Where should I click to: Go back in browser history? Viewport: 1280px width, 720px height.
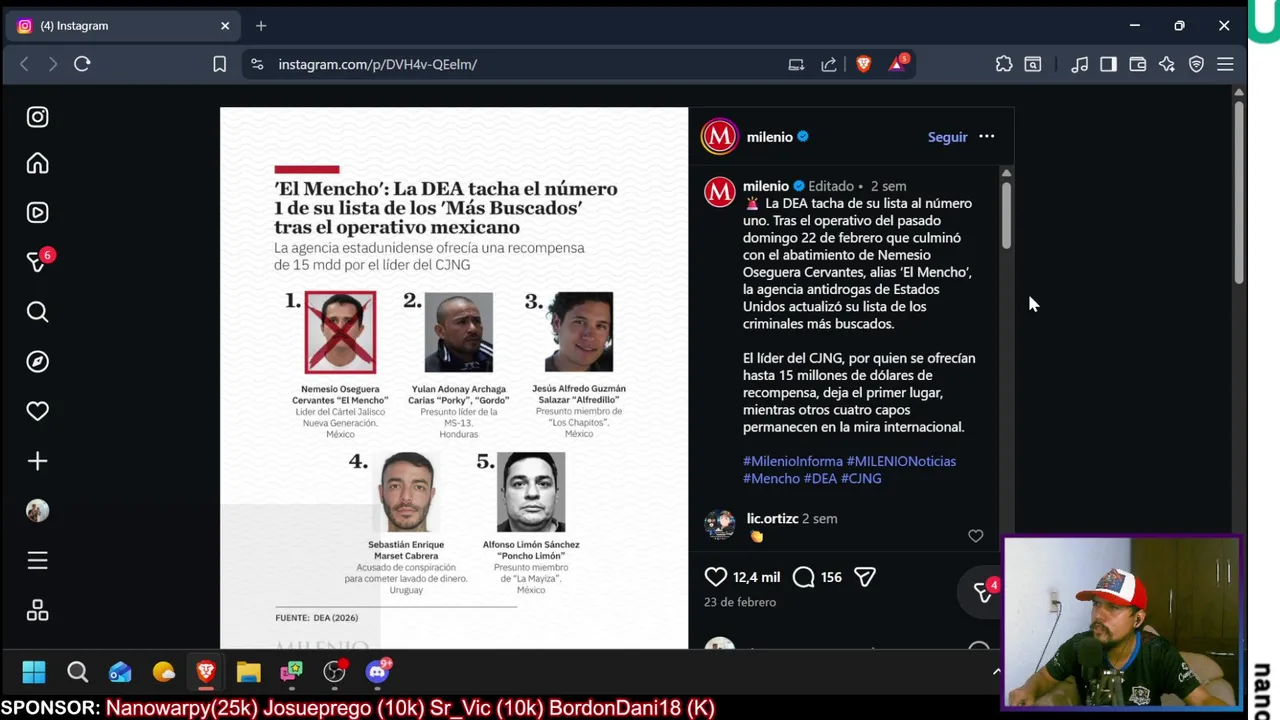click(x=24, y=64)
